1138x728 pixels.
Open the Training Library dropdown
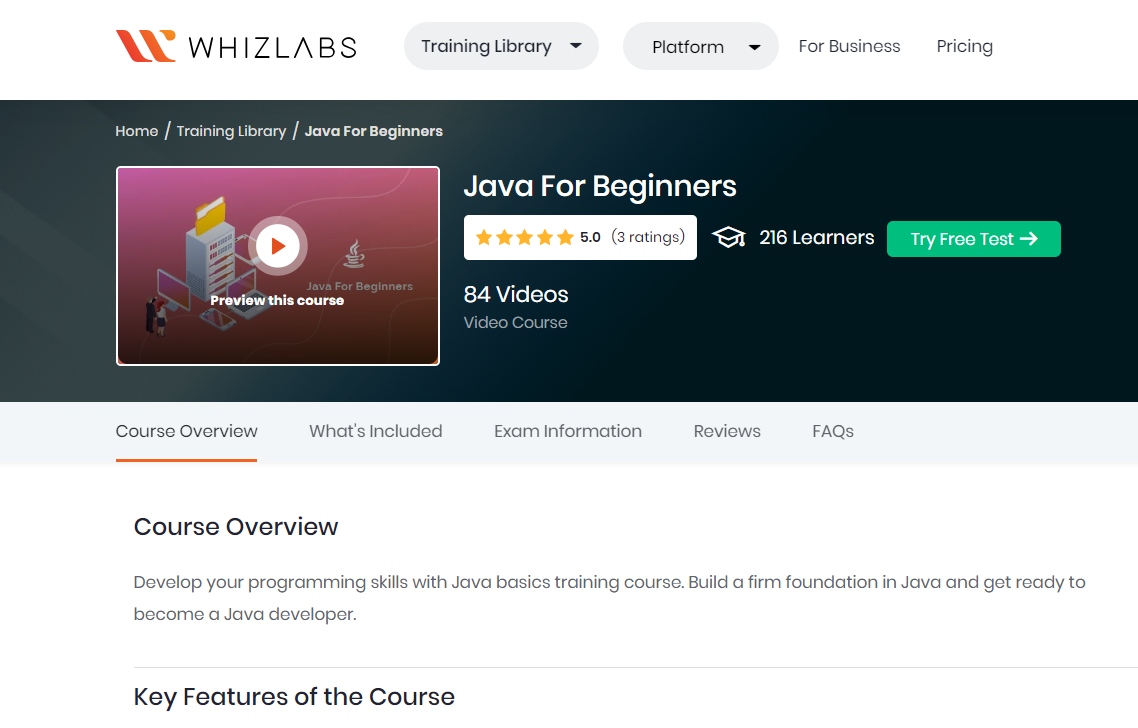pyautogui.click(x=500, y=45)
